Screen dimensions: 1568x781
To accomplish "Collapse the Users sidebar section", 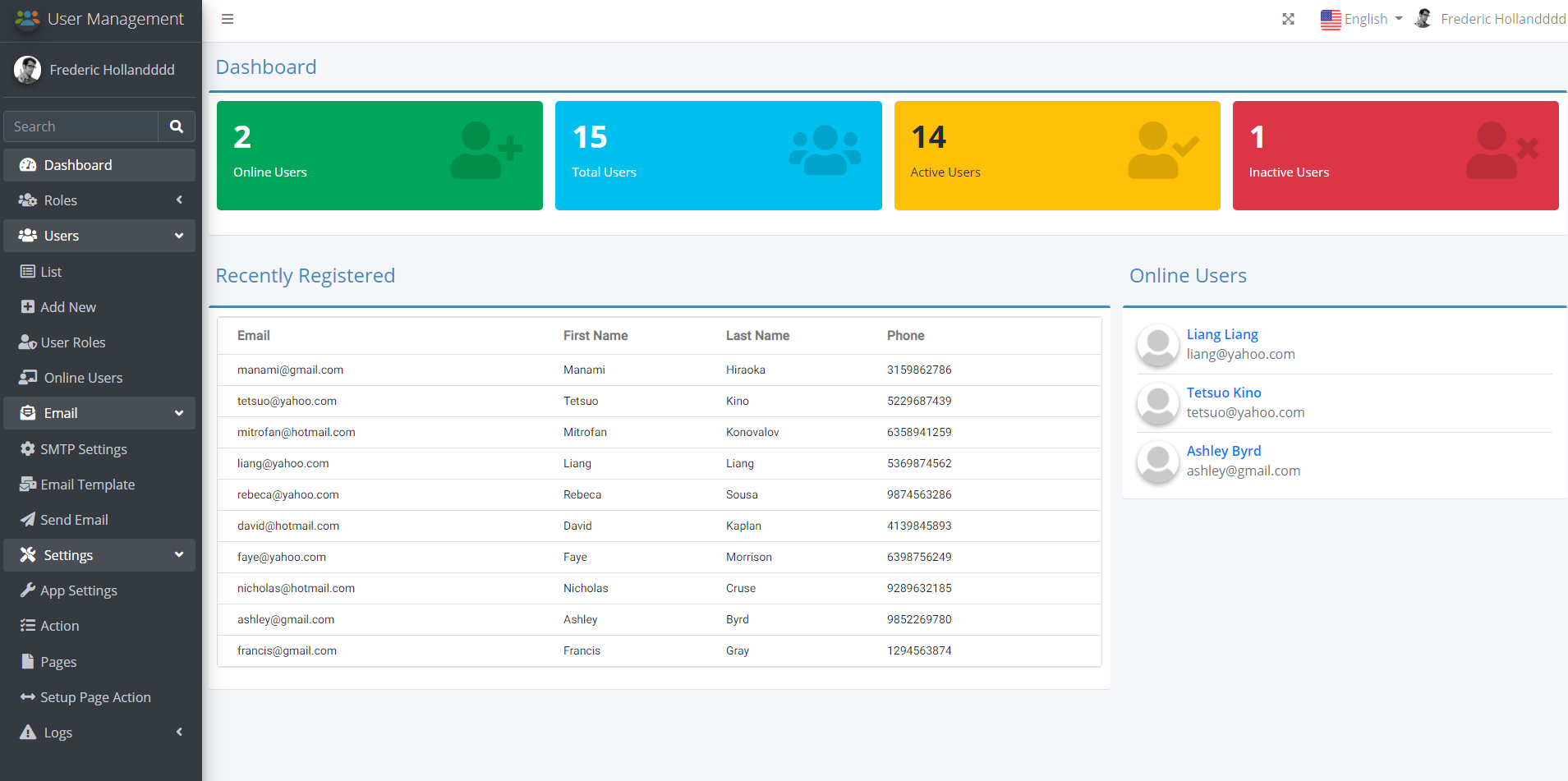I will (99, 236).
